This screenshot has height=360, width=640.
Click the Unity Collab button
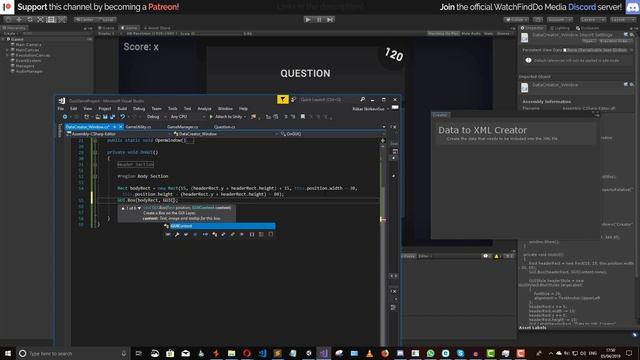tap(517, 19)
